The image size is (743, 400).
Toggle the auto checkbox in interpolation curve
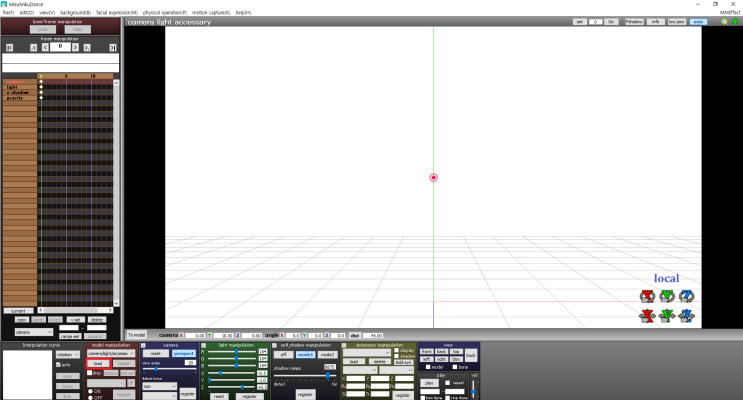pos(57,365)
